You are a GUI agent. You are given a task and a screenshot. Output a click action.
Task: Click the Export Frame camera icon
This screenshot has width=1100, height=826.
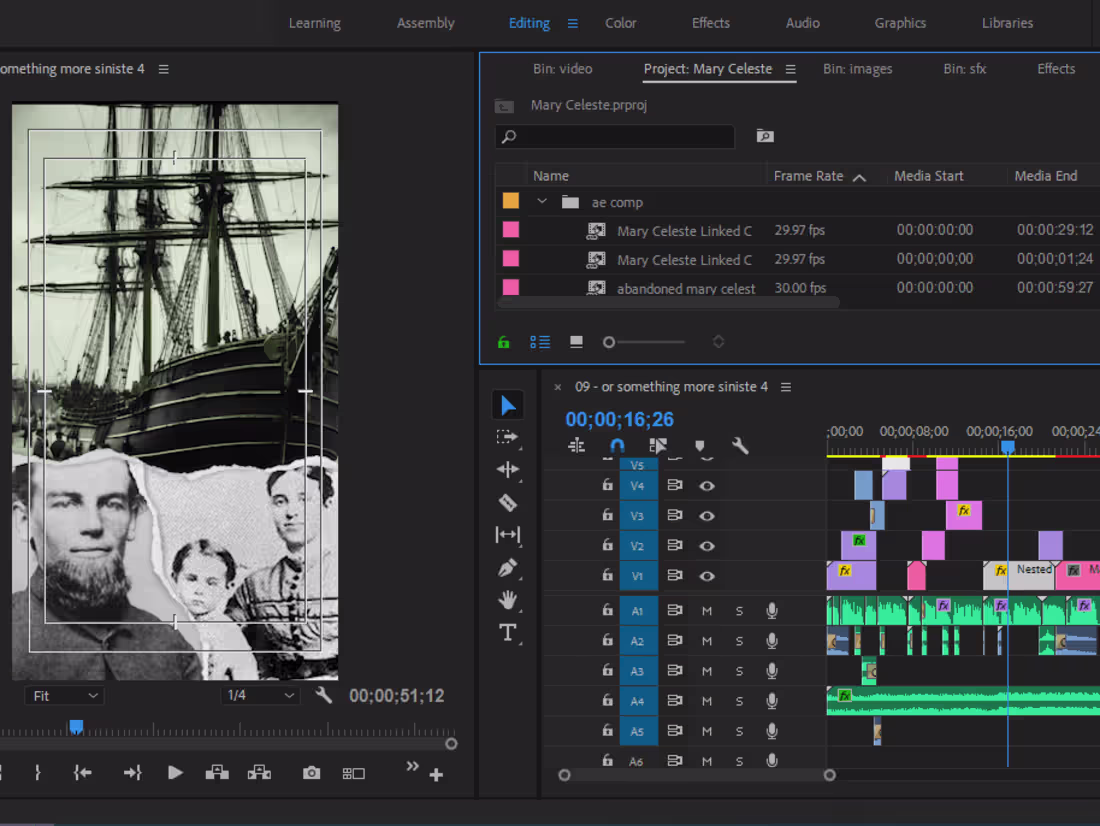pos(311,772)
